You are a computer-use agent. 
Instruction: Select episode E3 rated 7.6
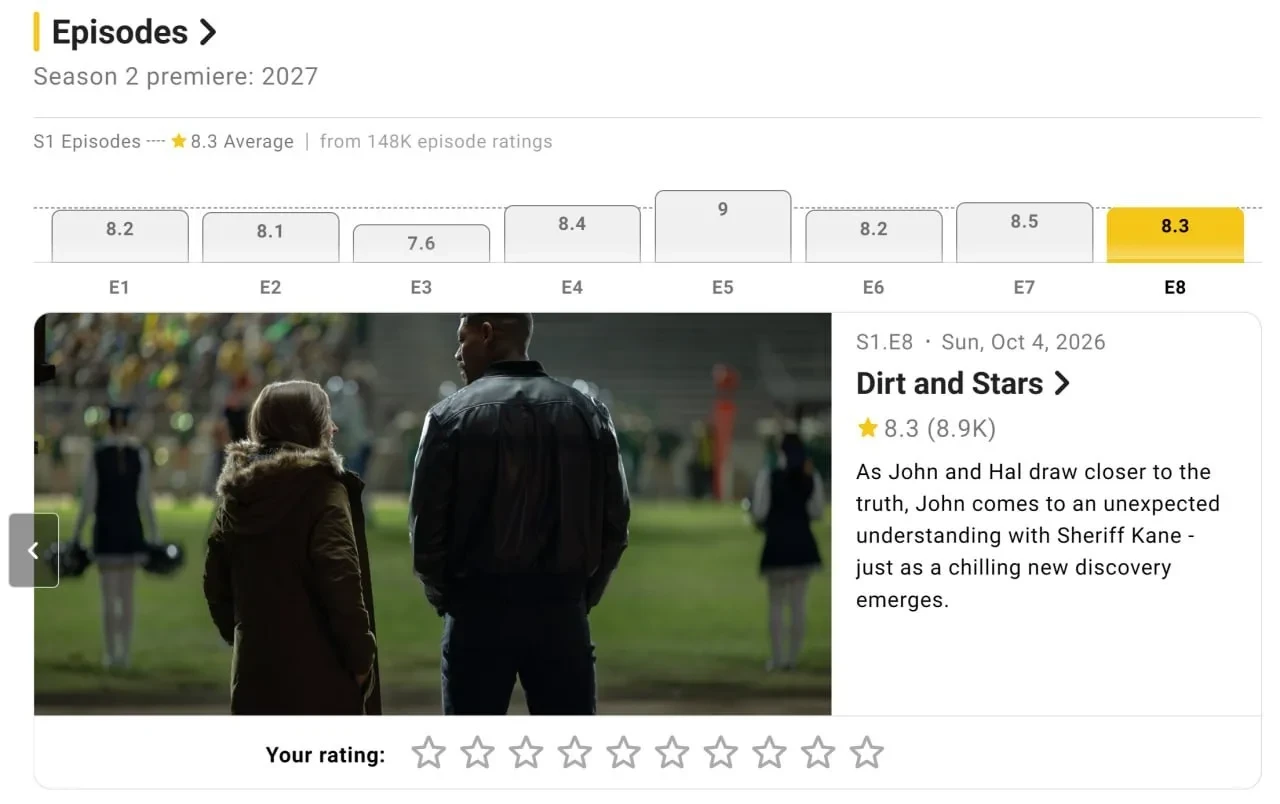click(421, 243)
